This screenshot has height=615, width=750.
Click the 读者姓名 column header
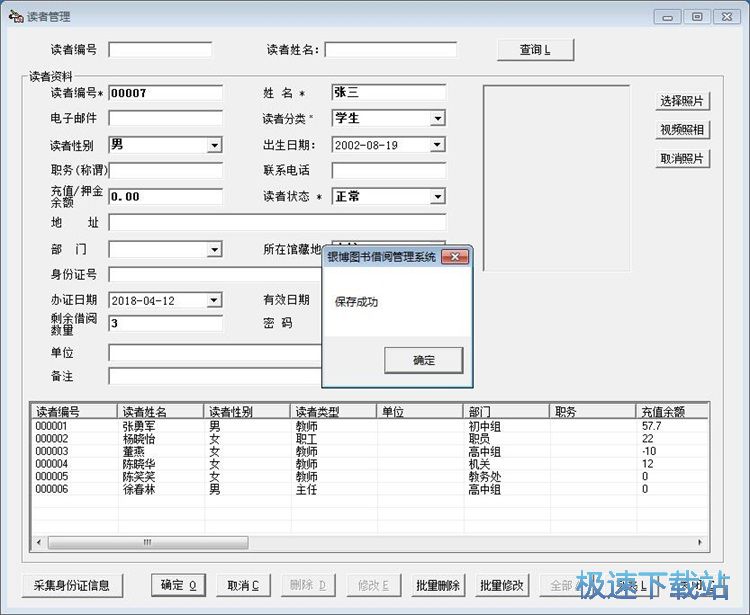coord(161,412)
